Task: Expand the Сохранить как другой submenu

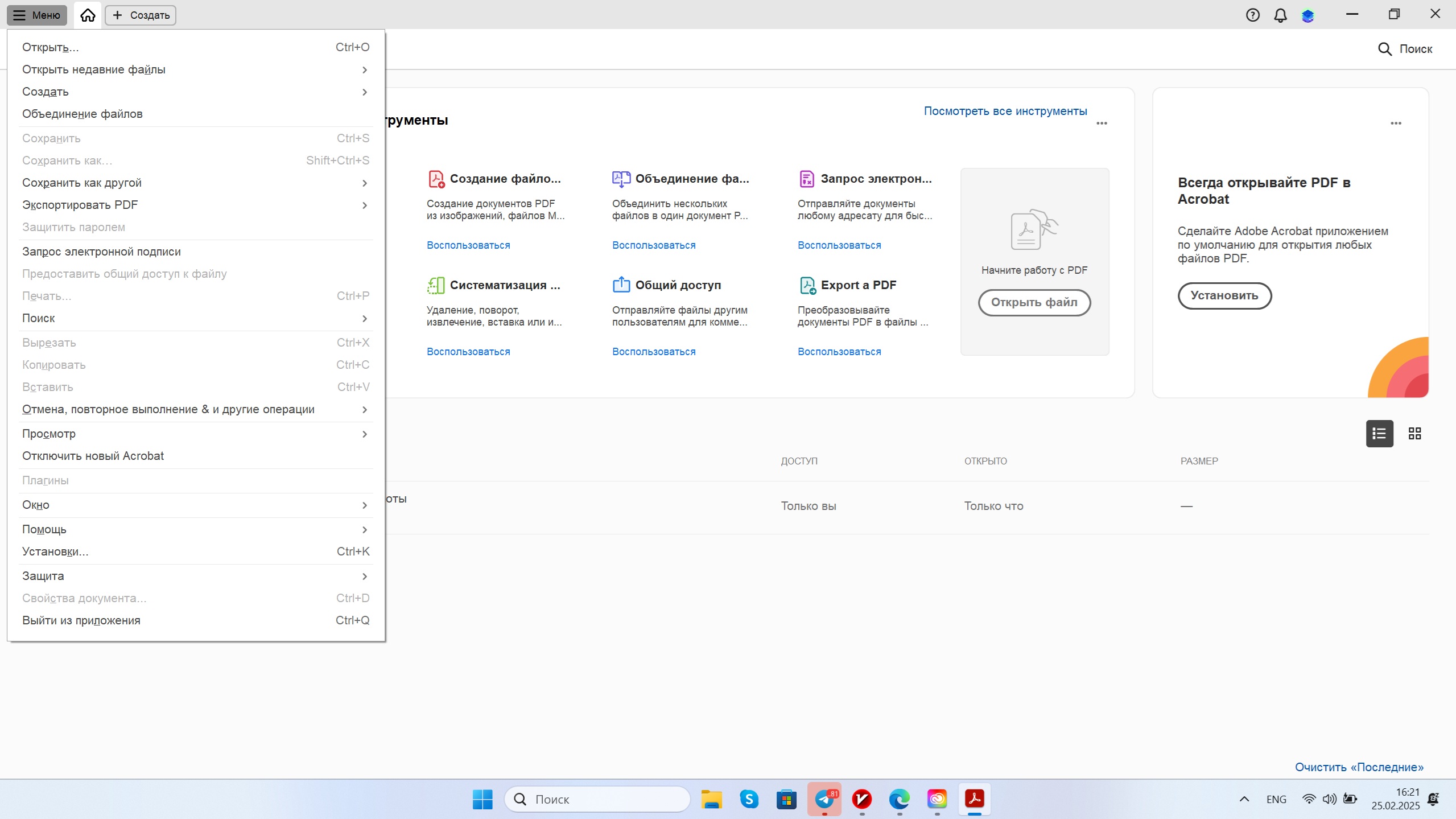Action: pos(196,183)
